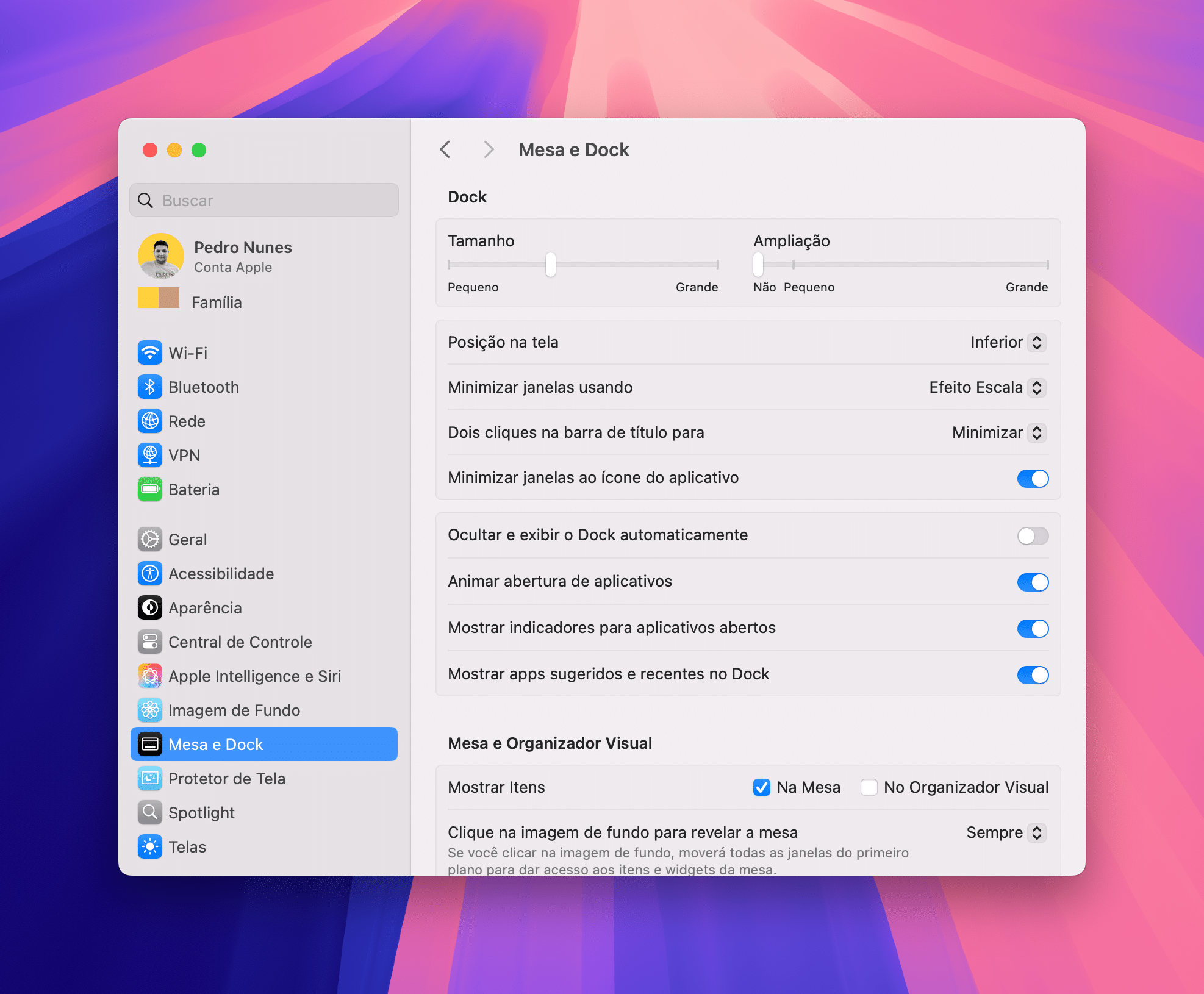Click the VPN icon in sidebar
The image size is (1204, 994).
click(x=150, y=455)
